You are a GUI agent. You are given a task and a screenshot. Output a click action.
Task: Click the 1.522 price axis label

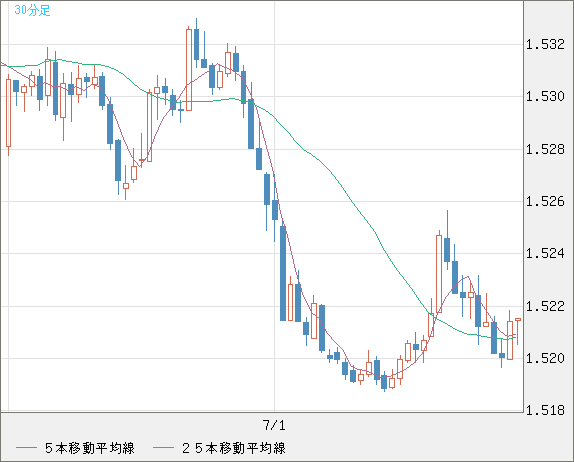point(545,306)
